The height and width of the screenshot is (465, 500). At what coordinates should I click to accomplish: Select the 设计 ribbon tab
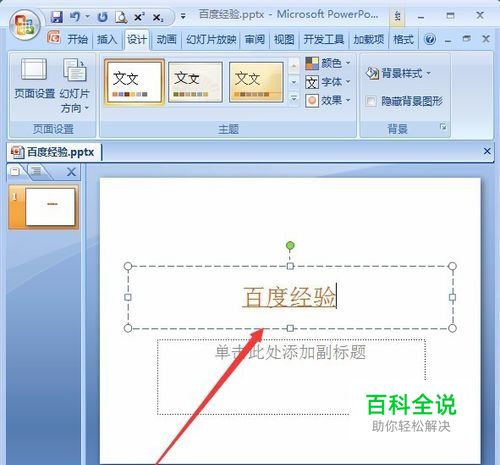137,39
